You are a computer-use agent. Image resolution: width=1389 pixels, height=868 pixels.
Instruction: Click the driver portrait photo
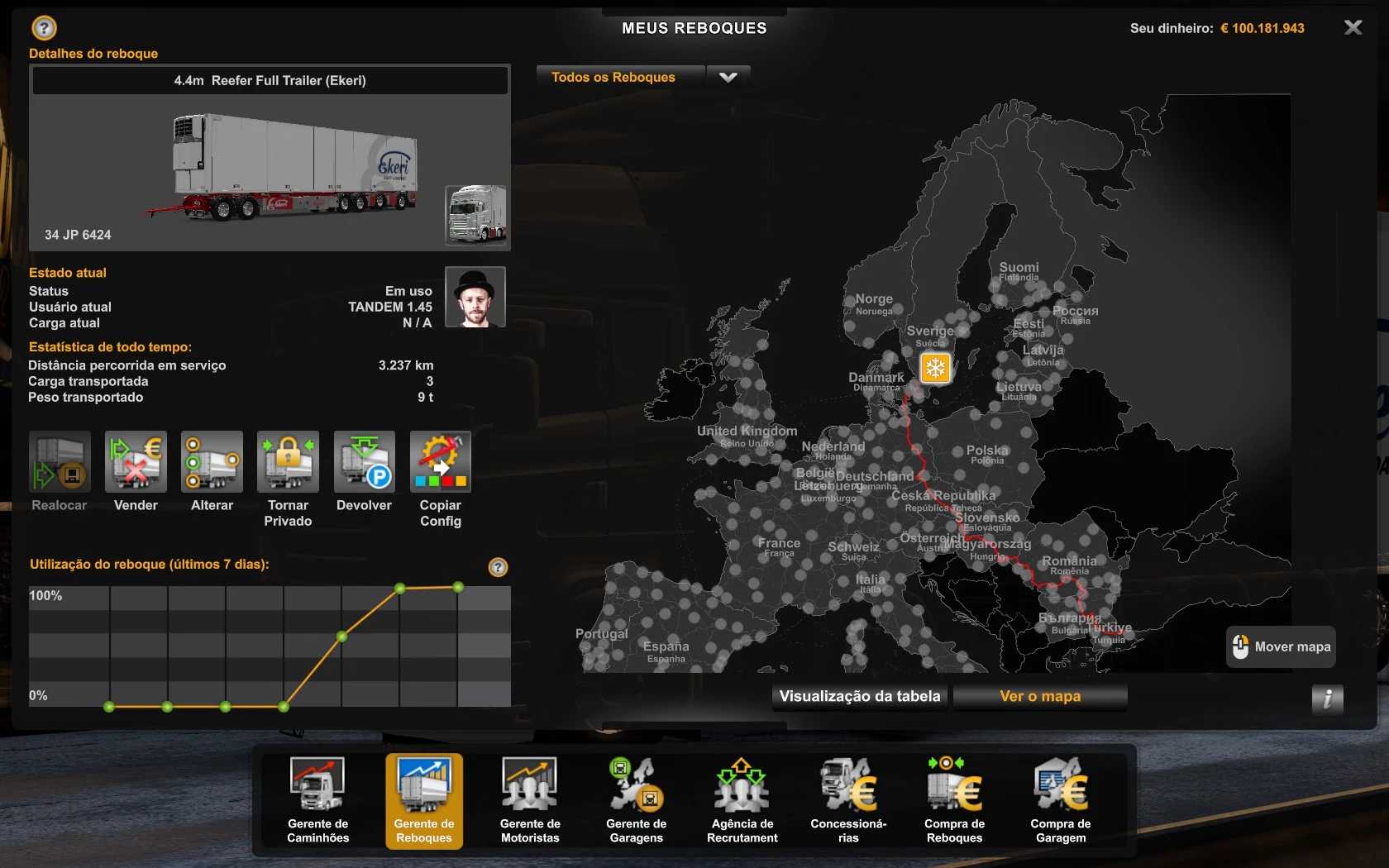point(475,297)
